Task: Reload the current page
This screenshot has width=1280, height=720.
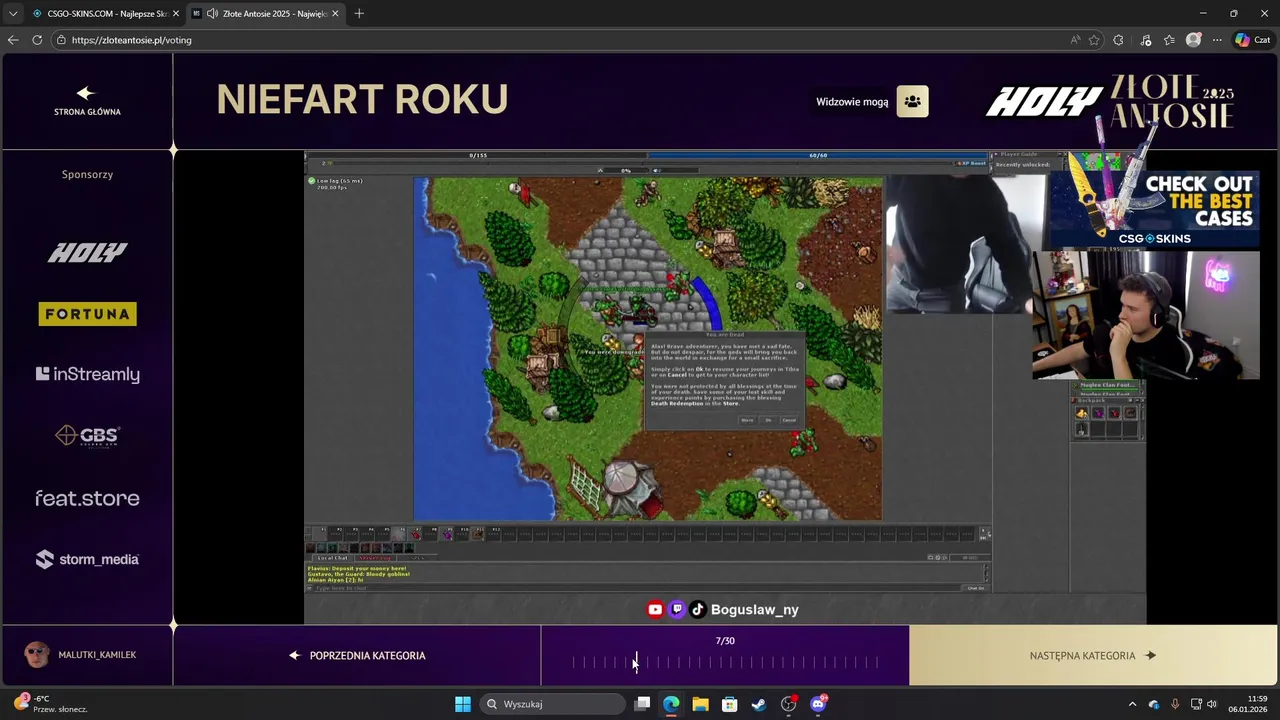Action: (37, 40)
